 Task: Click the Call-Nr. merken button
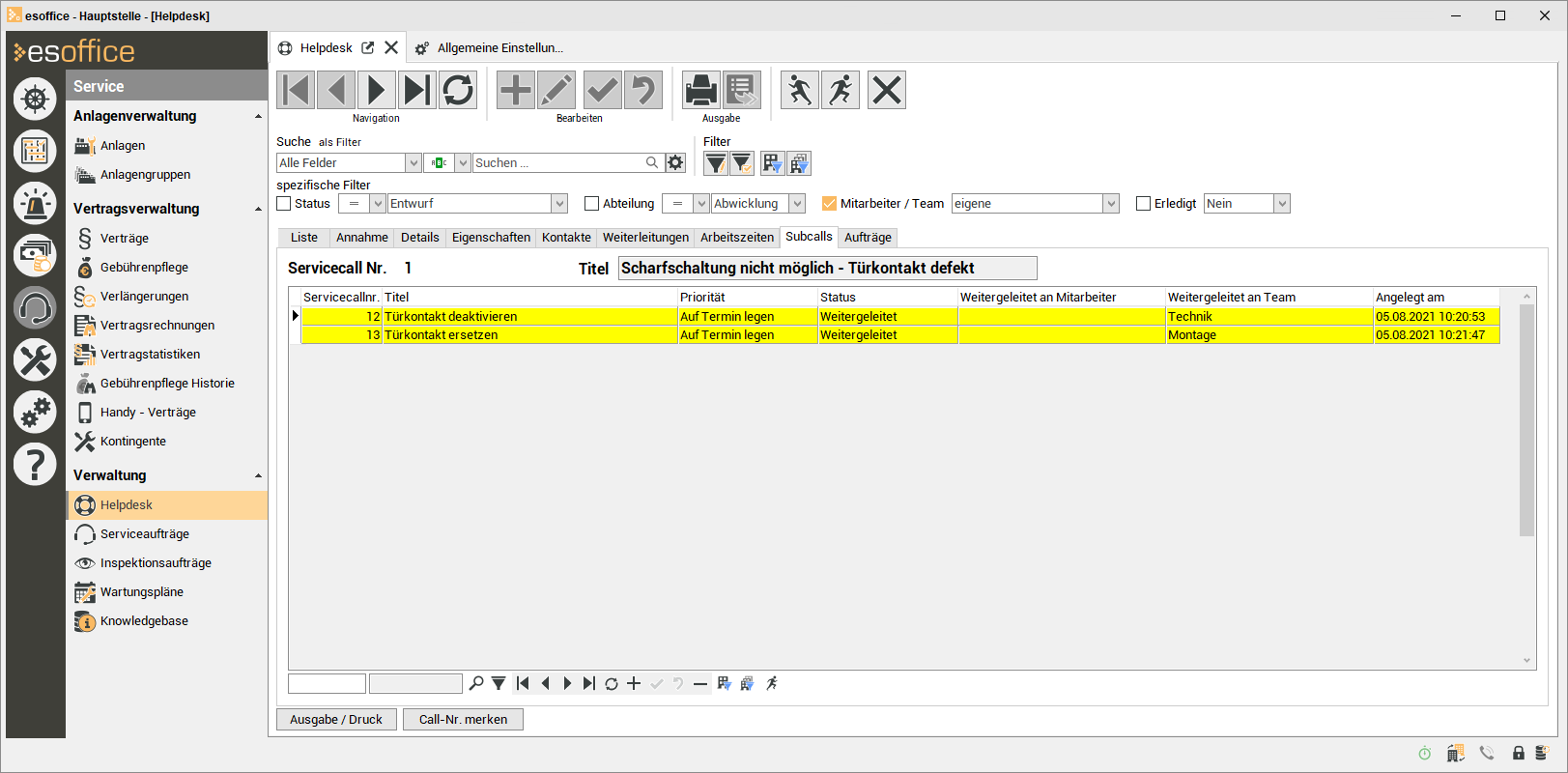[x=464, y=719]
